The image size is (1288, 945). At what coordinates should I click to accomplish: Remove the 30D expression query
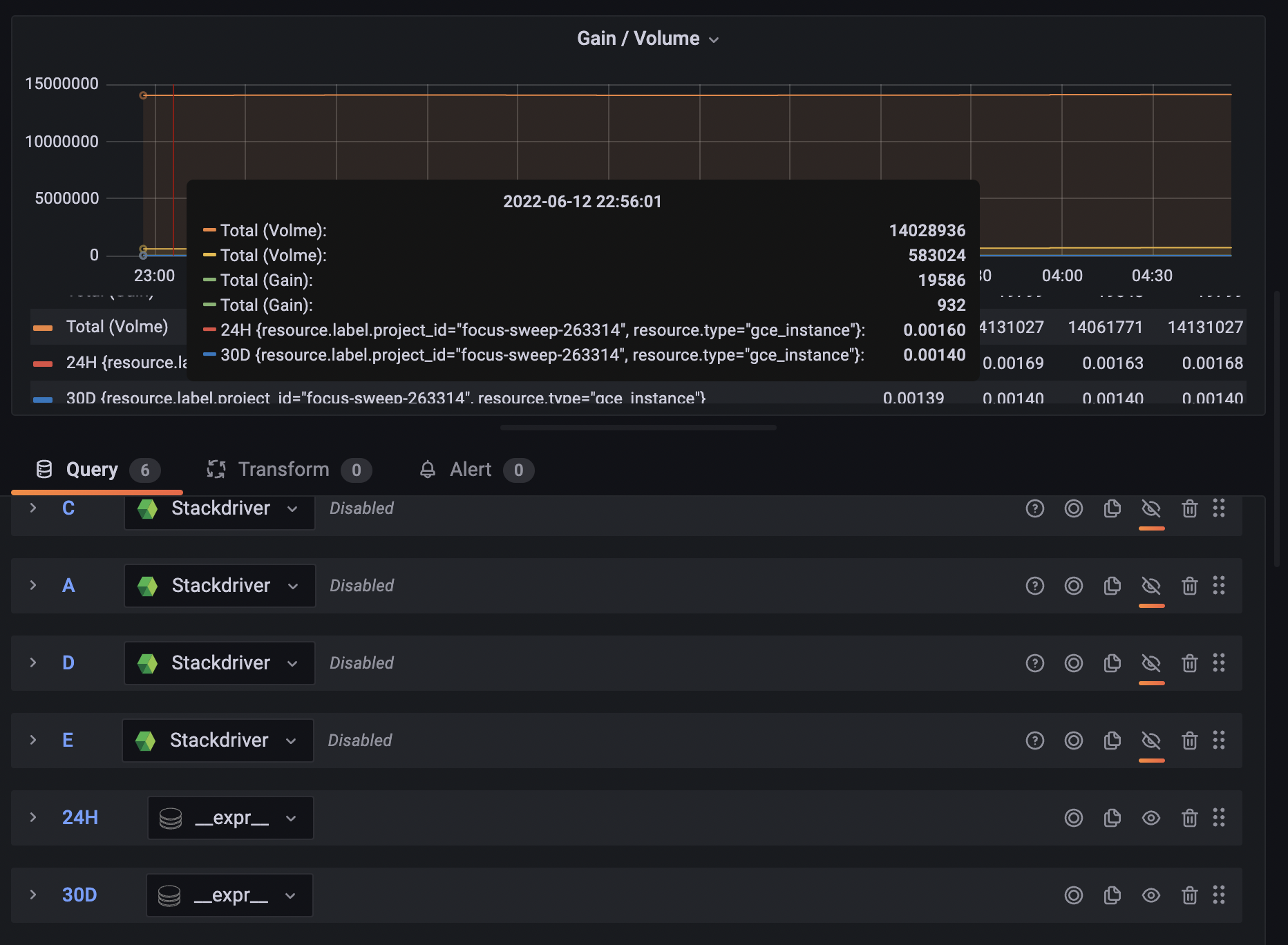pyautogui.click(x=1190, y=895)
